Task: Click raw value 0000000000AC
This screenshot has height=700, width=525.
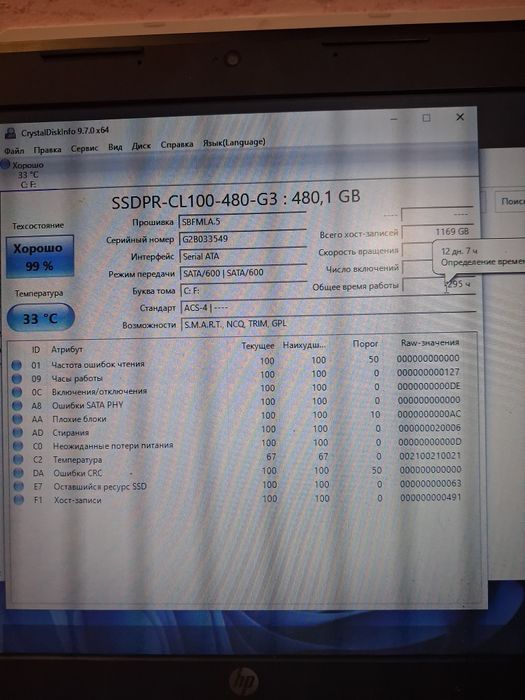Action: click(x=429, y=414)
